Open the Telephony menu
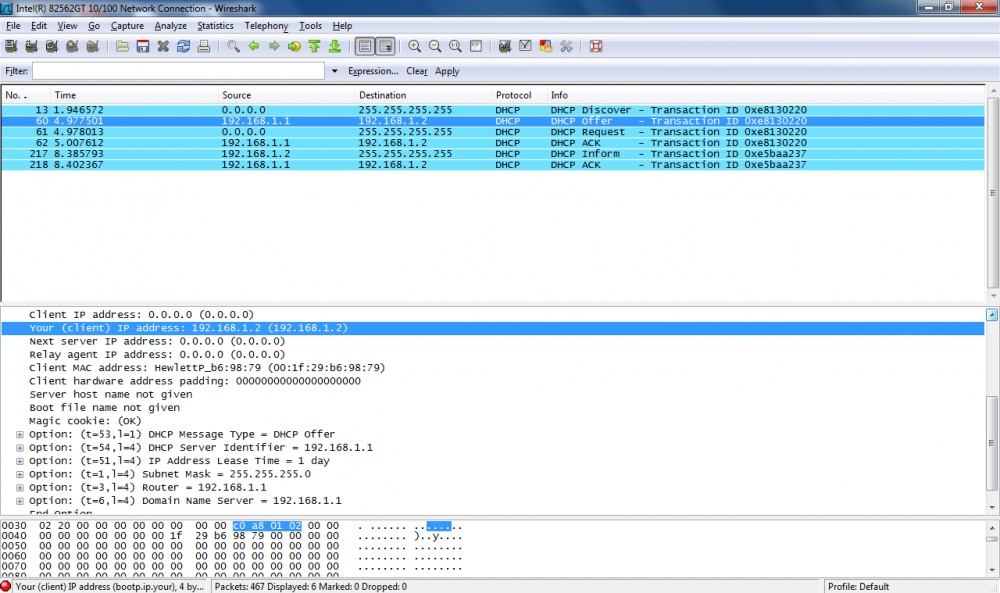Image resolution: width=1000 pixels, height=593 pixels. [x=265, y=25]
